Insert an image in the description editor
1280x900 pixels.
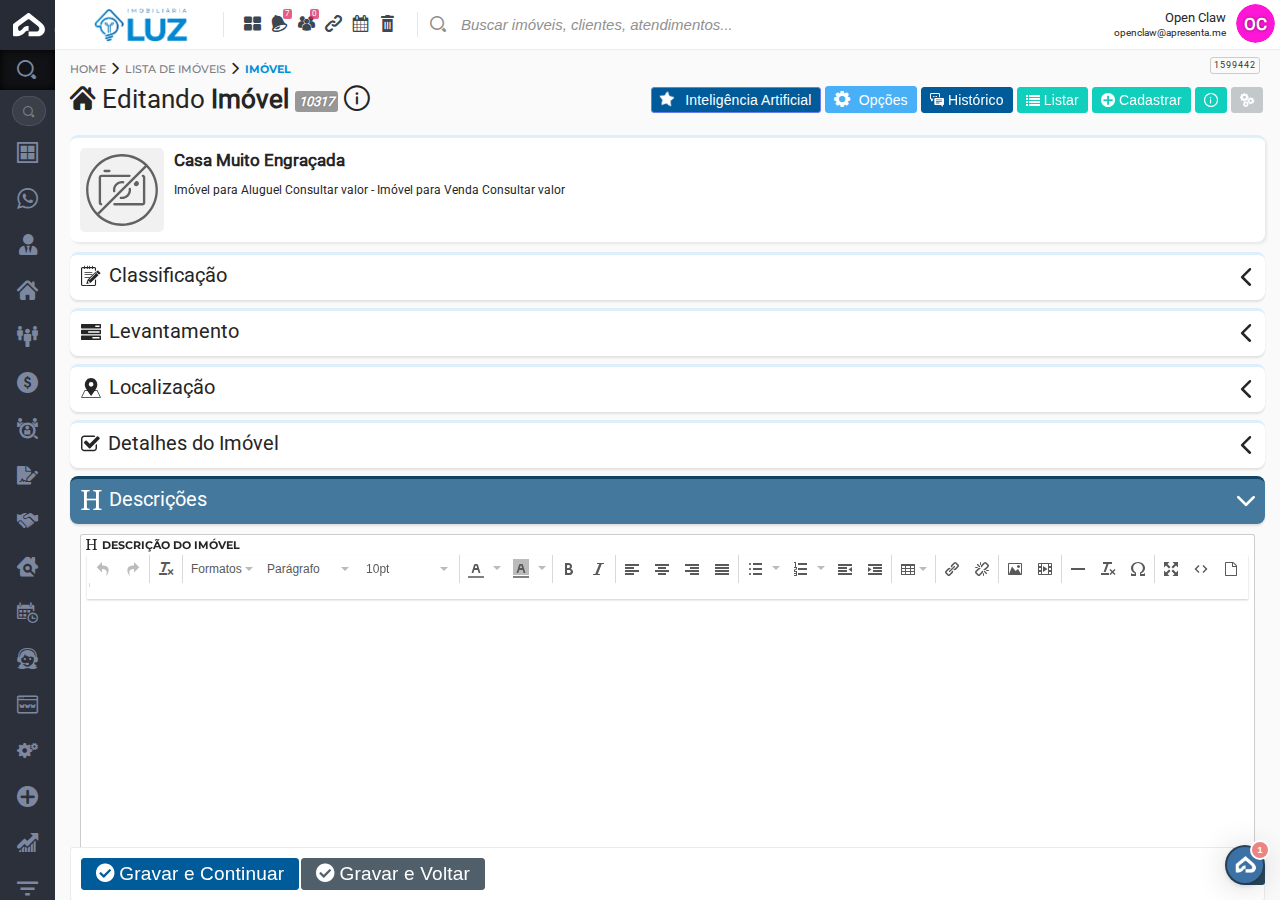point(1015,568)
